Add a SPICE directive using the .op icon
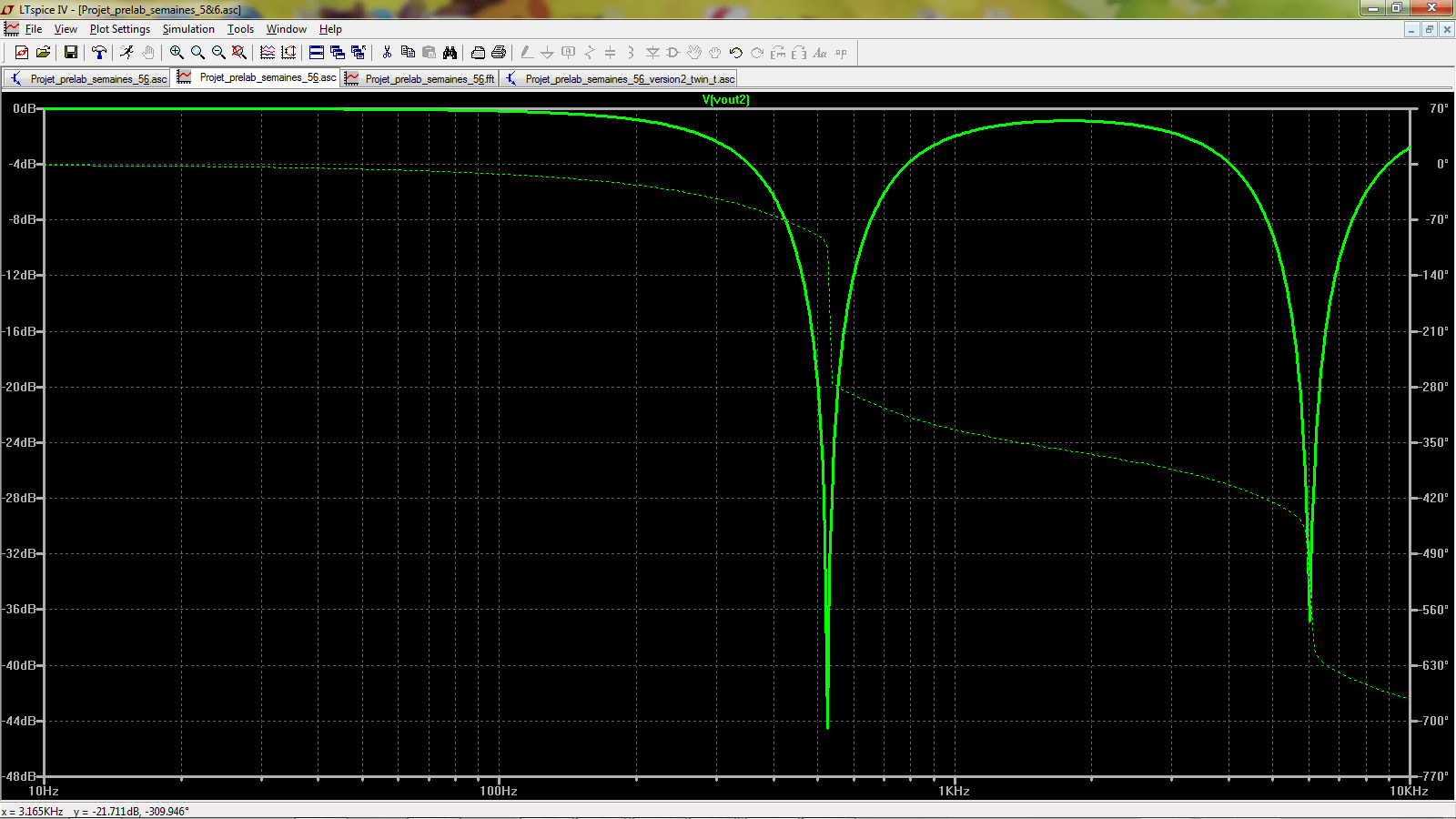Viewport: 1456px width, 819px height. pos(842,52)
